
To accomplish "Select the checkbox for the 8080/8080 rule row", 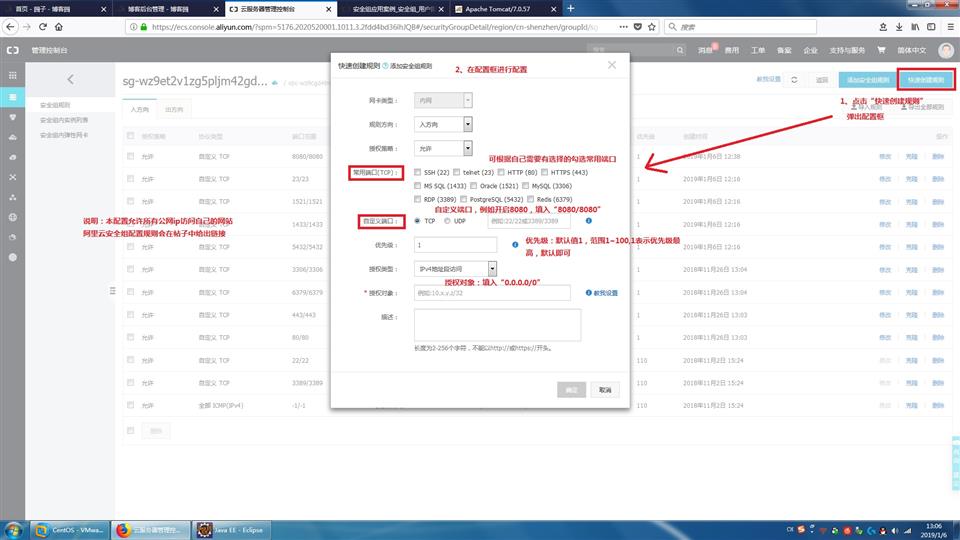I will 130,156.
